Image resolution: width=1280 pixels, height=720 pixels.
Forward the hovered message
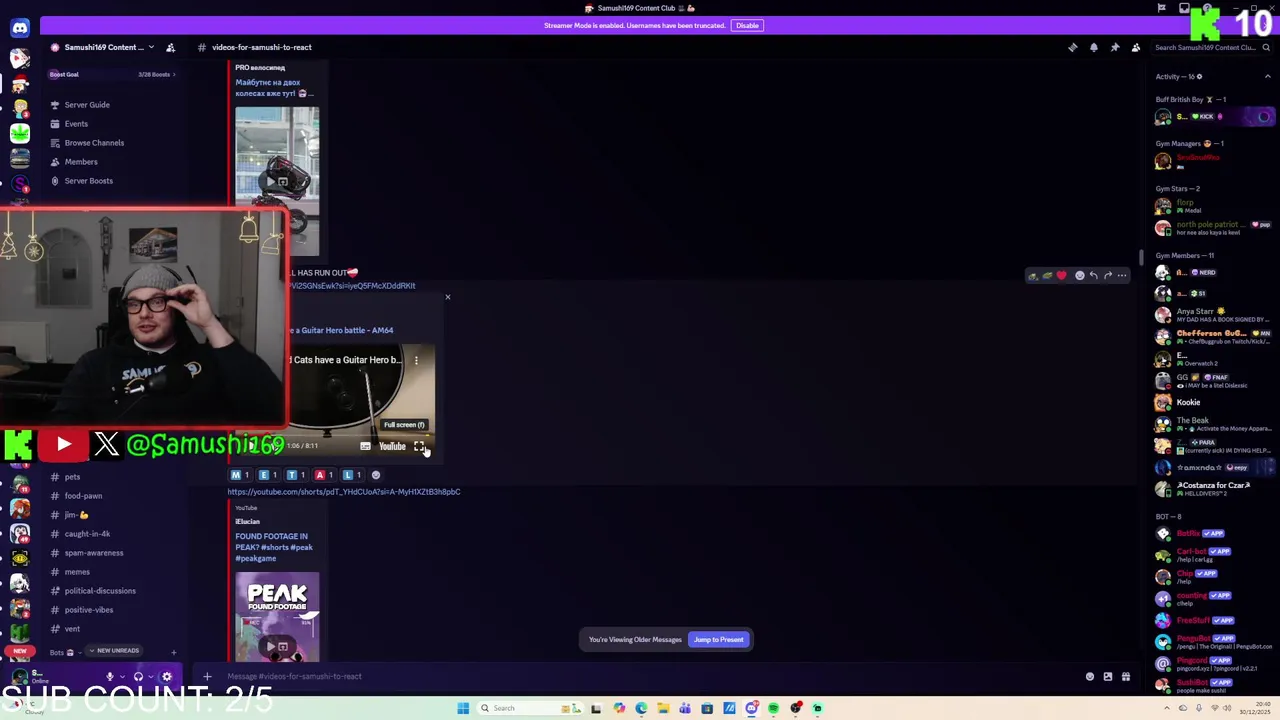[x=1107, y=275]
